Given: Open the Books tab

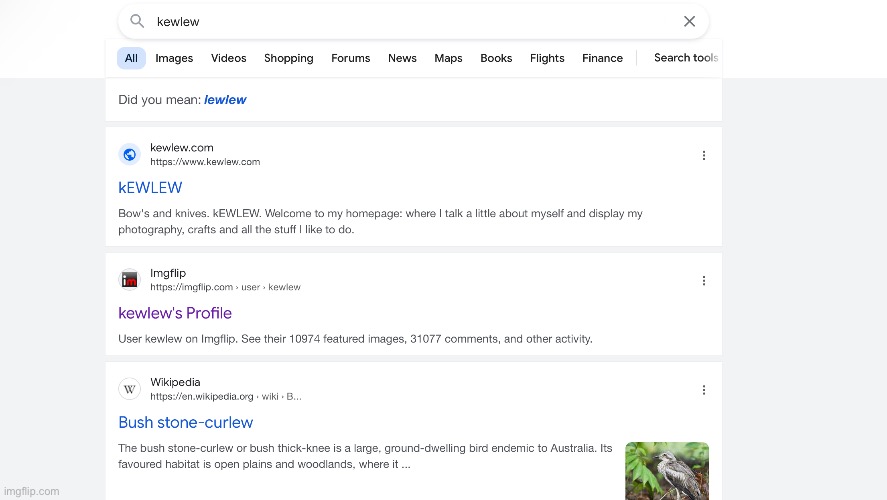Looking at the screenshot, I should click(x=496, y=58).
